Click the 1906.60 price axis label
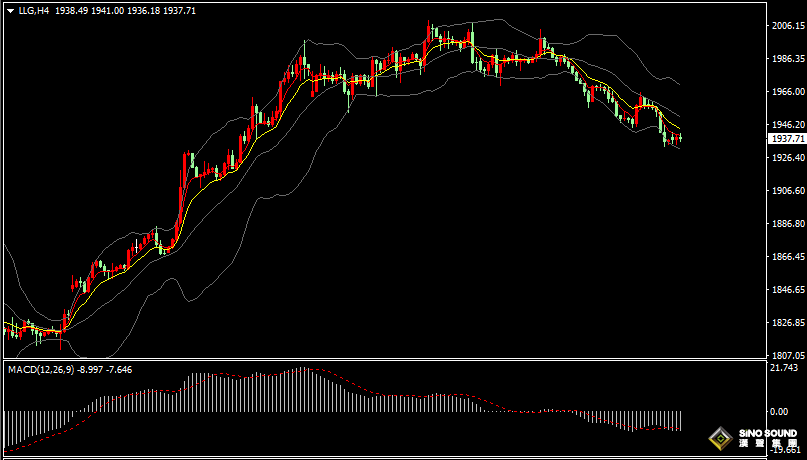 point(786,191)
